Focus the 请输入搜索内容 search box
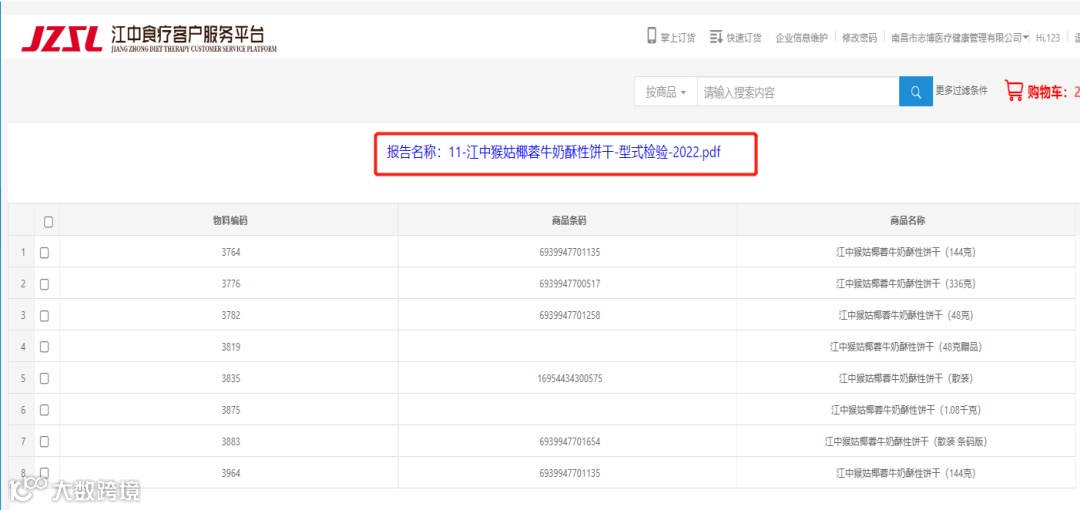The width and height of the screenshot is (1080, 510). click(798, 92)
